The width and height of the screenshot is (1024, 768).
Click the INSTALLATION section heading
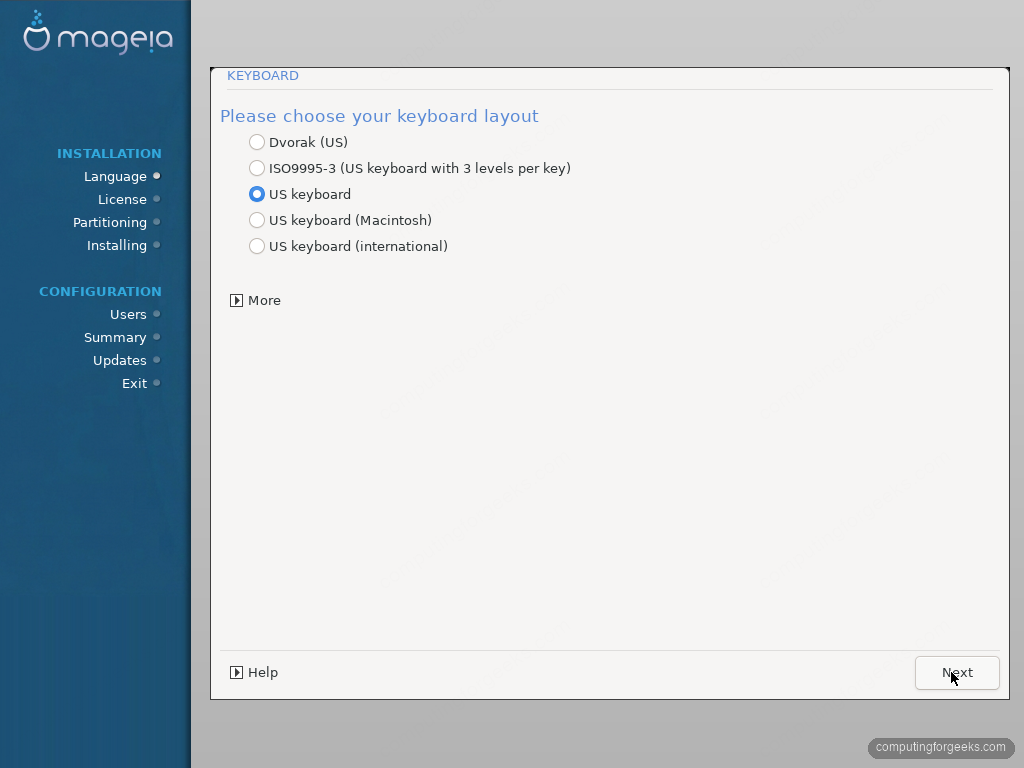coord(109,153)
